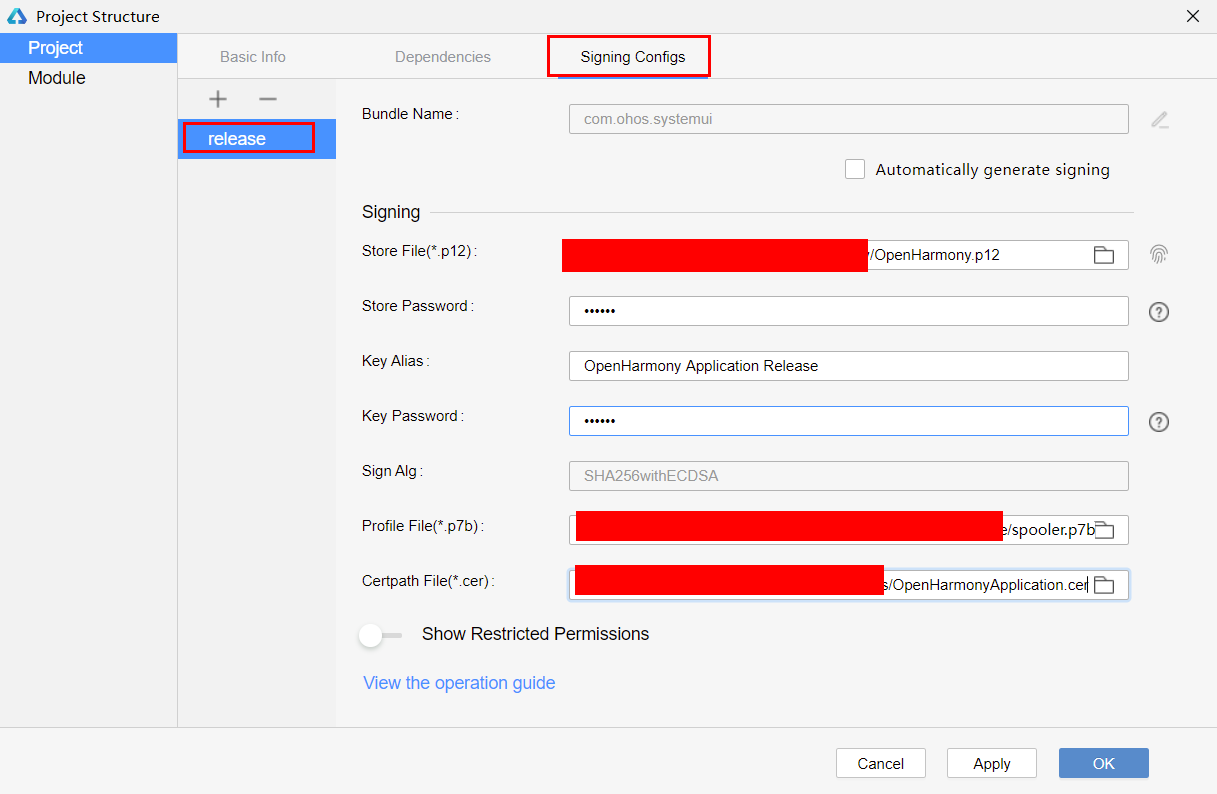Click the minus icon to remove config

point(267,99)
